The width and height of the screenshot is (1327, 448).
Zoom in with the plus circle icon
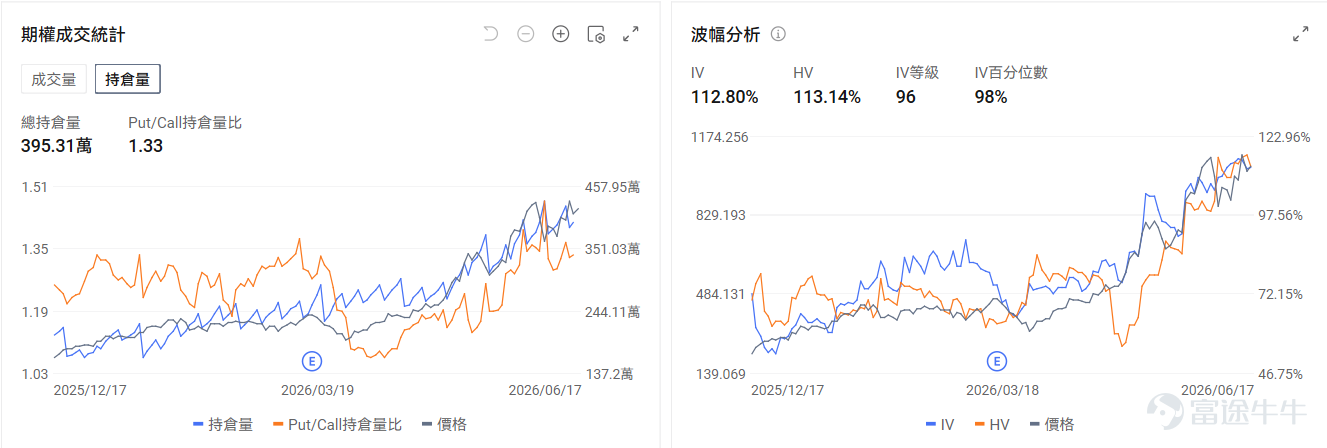tap(561, 34)
